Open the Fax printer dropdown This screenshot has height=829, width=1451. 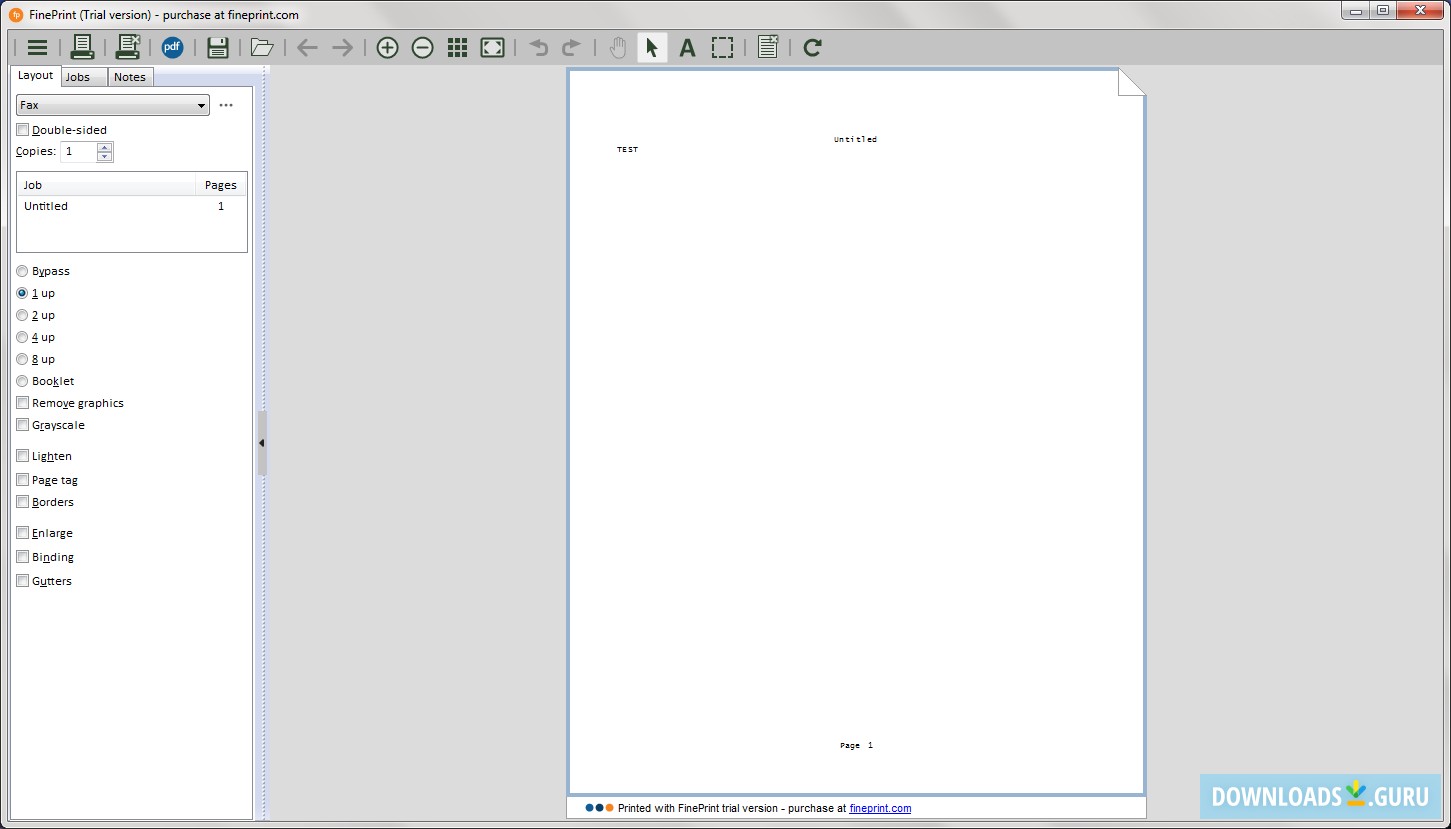pos(113,105)
